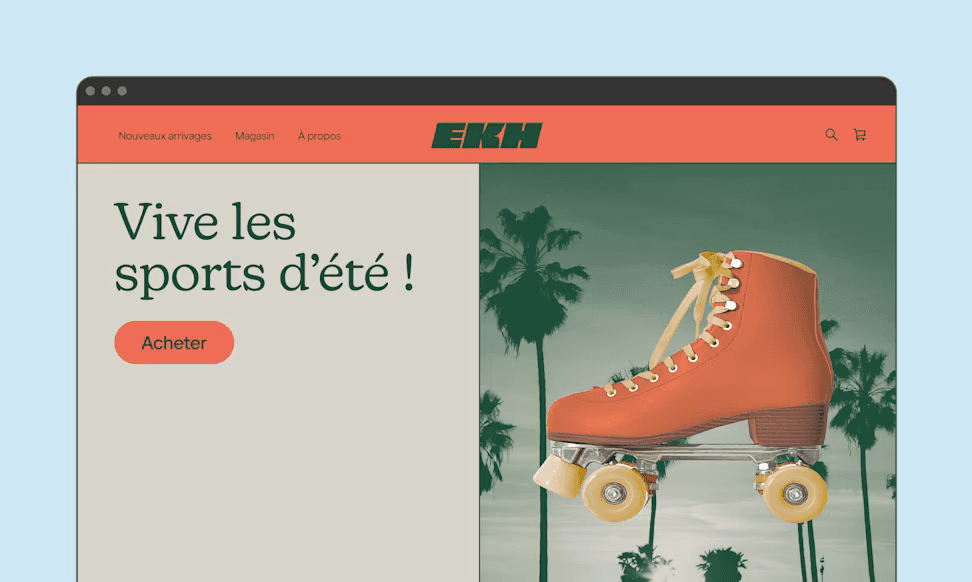Click the EKH logo
The width and height of the screenshot is (972, 582).
(487, 136)
